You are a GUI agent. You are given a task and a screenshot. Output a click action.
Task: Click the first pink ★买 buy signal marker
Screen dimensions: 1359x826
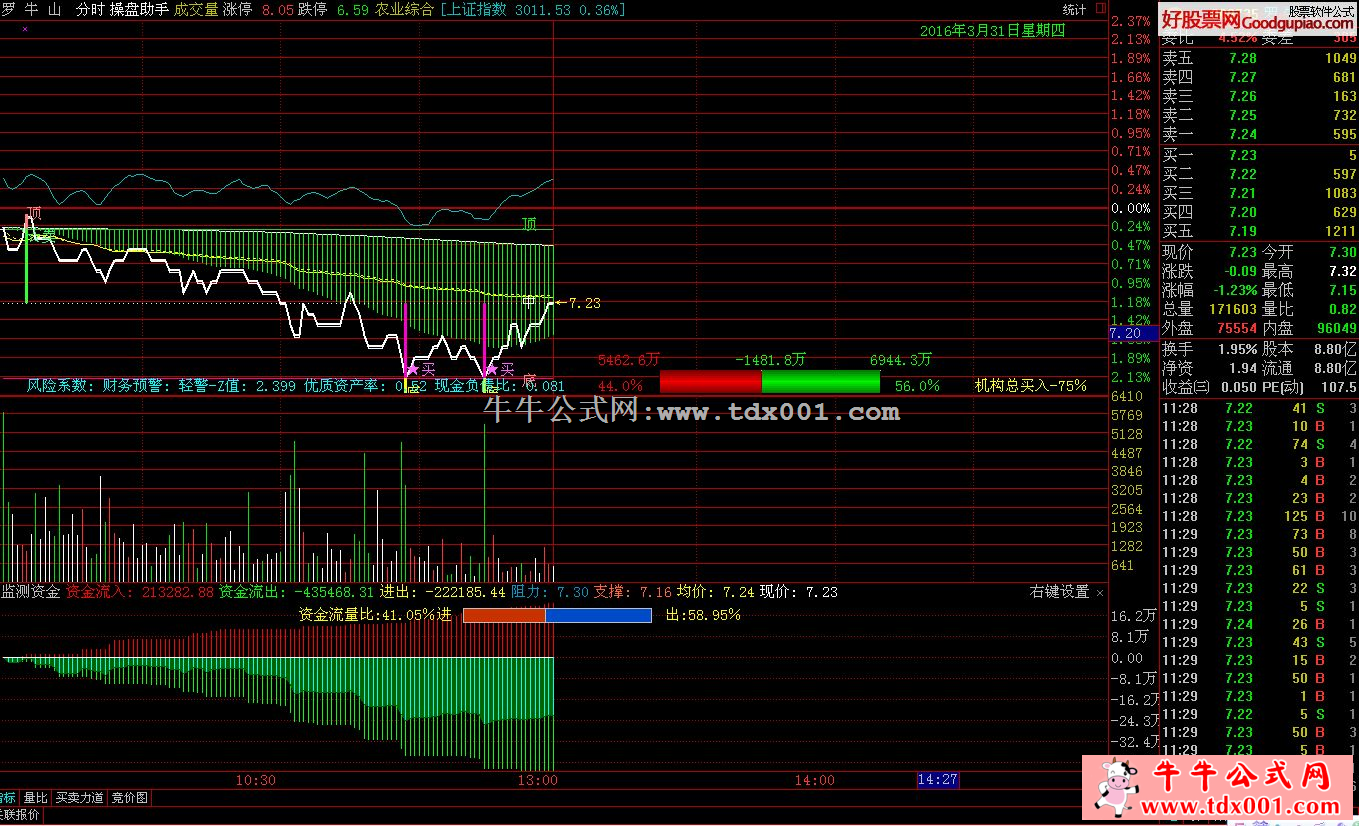point(420,370)
